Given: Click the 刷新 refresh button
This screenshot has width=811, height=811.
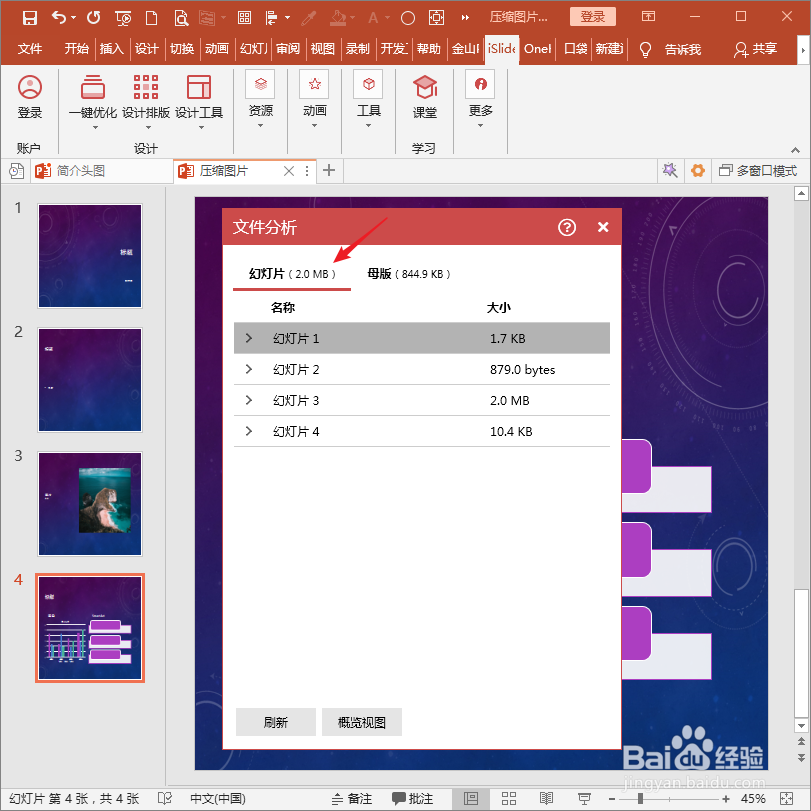Looking at the screenshot, I should click(x=276, y=722).
